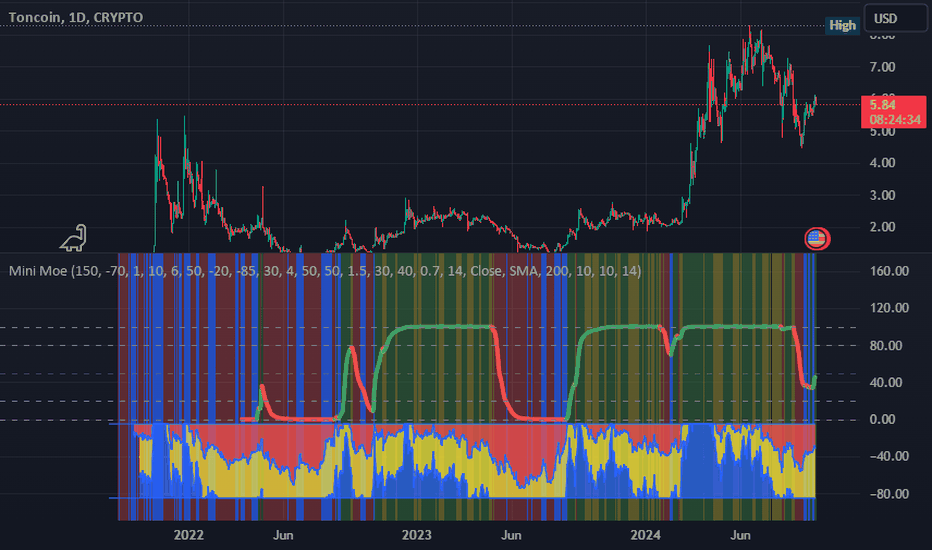Click the US flag economic event icon
This screenshot has height=550, width=932.
[817, 239]
